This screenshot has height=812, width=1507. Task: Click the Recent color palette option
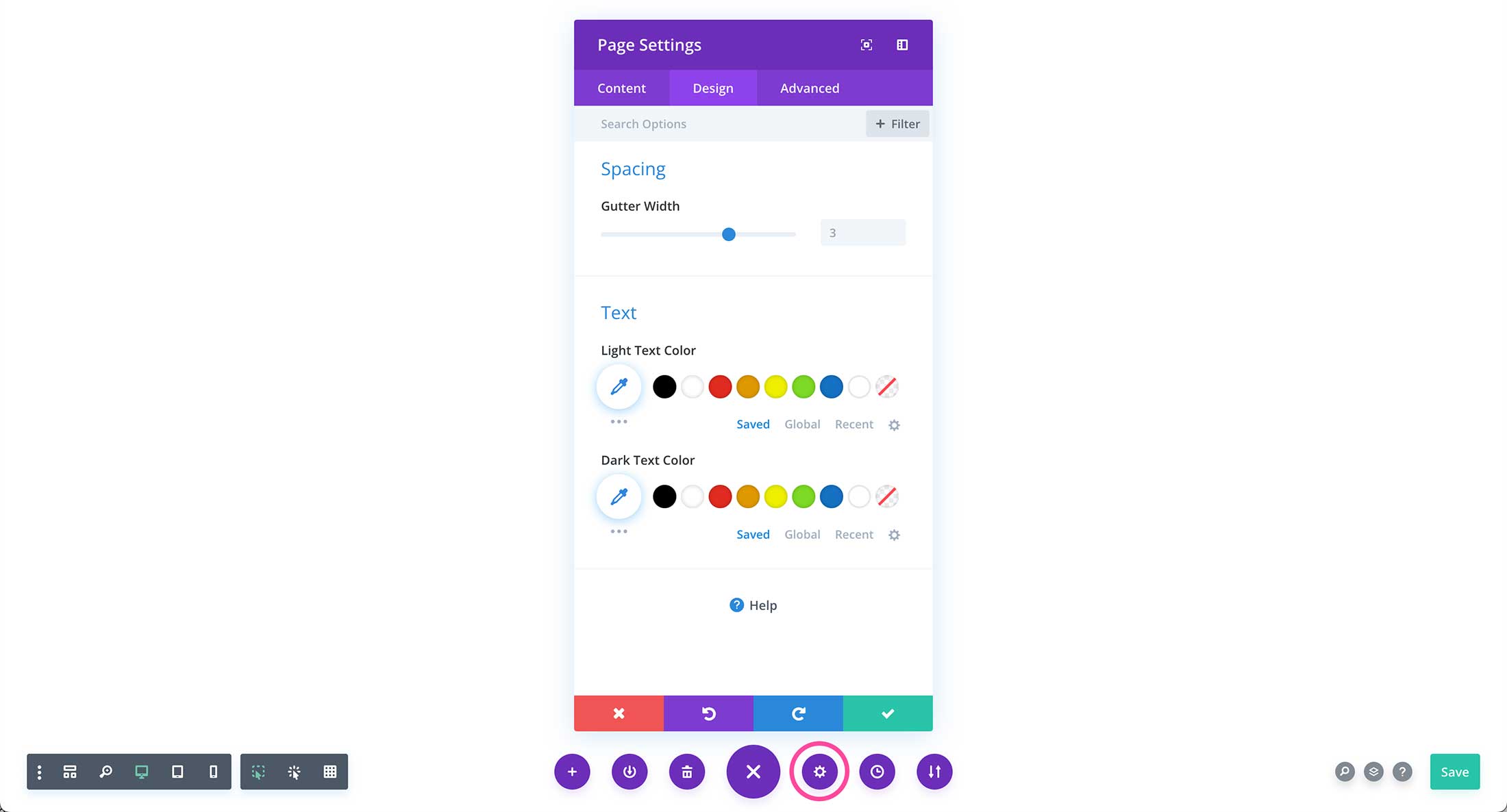click(x=854, y=423)
